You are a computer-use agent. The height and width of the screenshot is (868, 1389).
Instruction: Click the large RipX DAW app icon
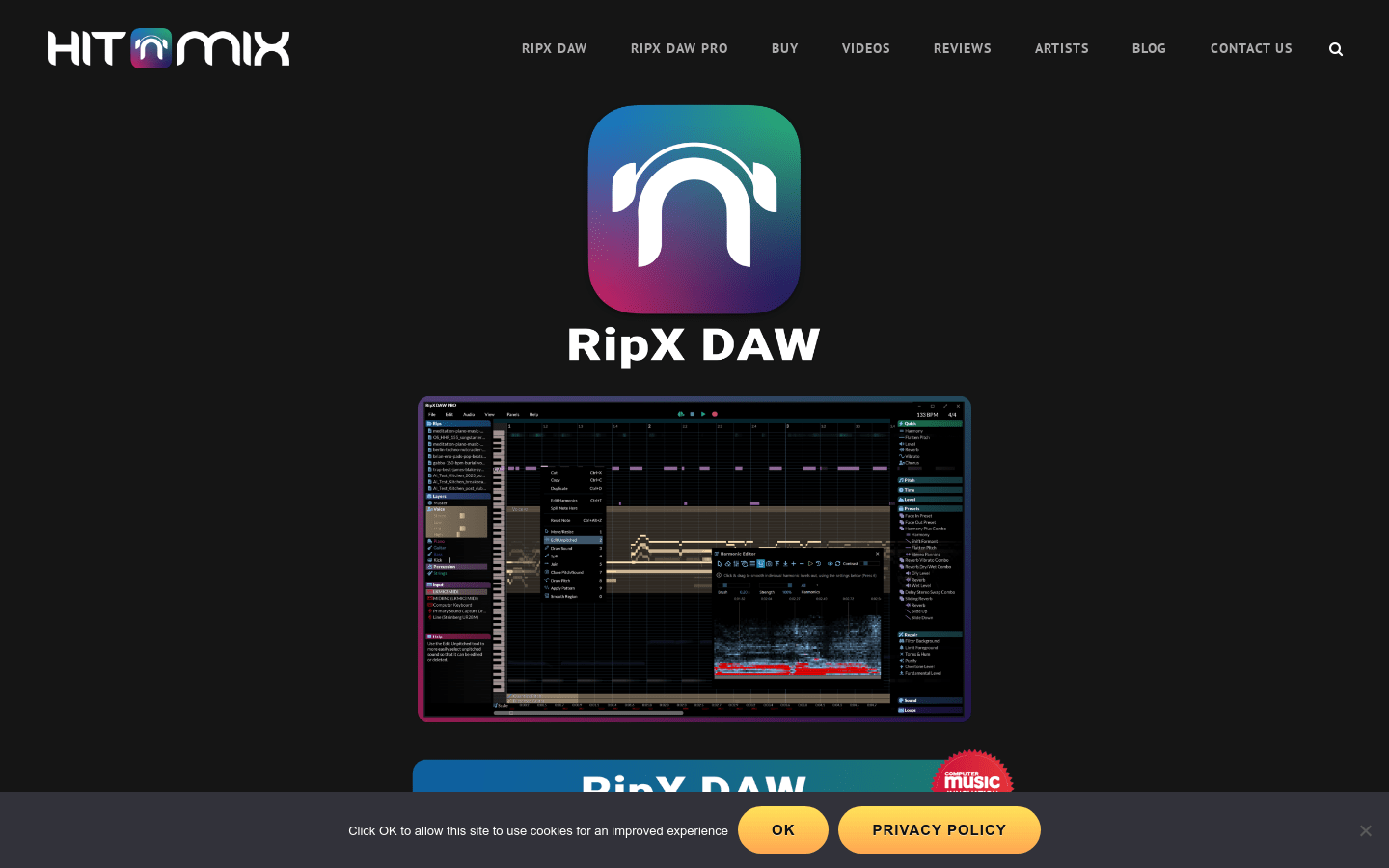694,209
